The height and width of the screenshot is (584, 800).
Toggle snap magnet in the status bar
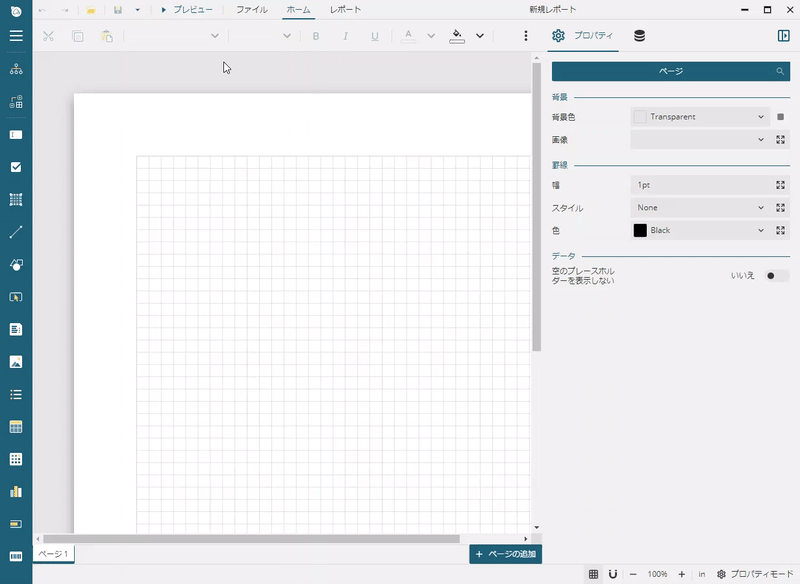point(613,574)
